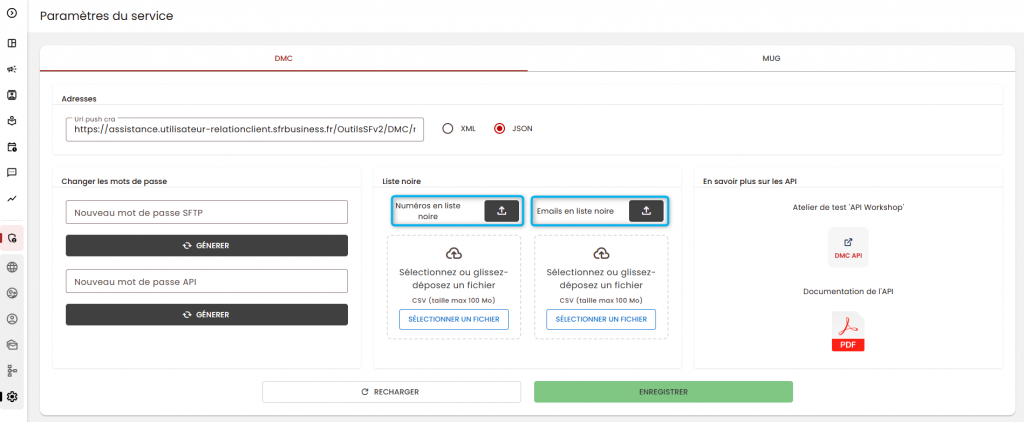Click export icon for Emails en liste noire
This screenshot has width=1024, height=422.
[646, 211]
